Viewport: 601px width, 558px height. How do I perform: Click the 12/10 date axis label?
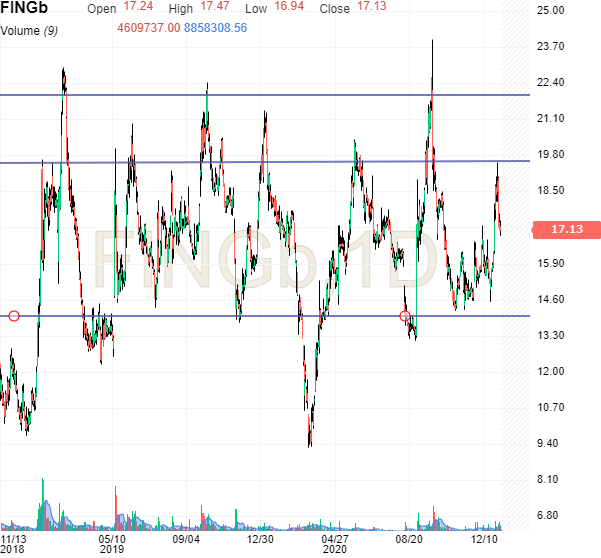[x=486, y=536]
